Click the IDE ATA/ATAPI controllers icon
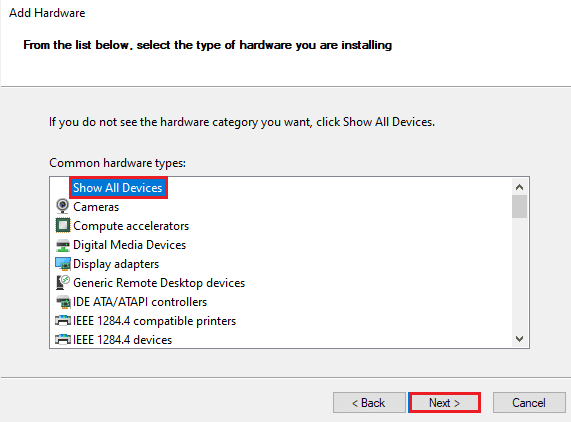571x422 pixels. (63, 302)
